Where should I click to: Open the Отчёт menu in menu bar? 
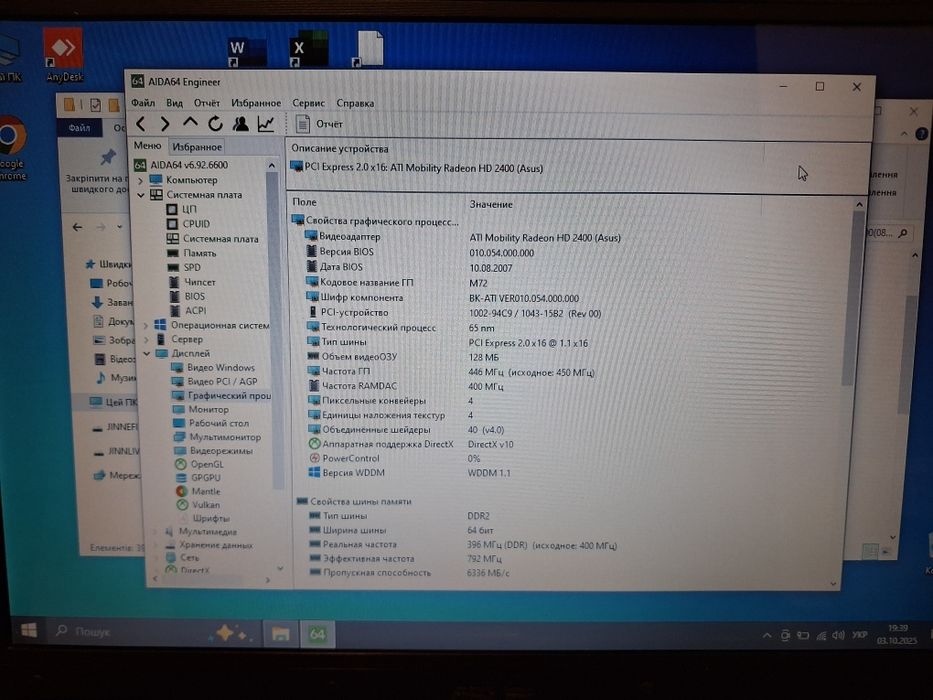click(206, 103)
